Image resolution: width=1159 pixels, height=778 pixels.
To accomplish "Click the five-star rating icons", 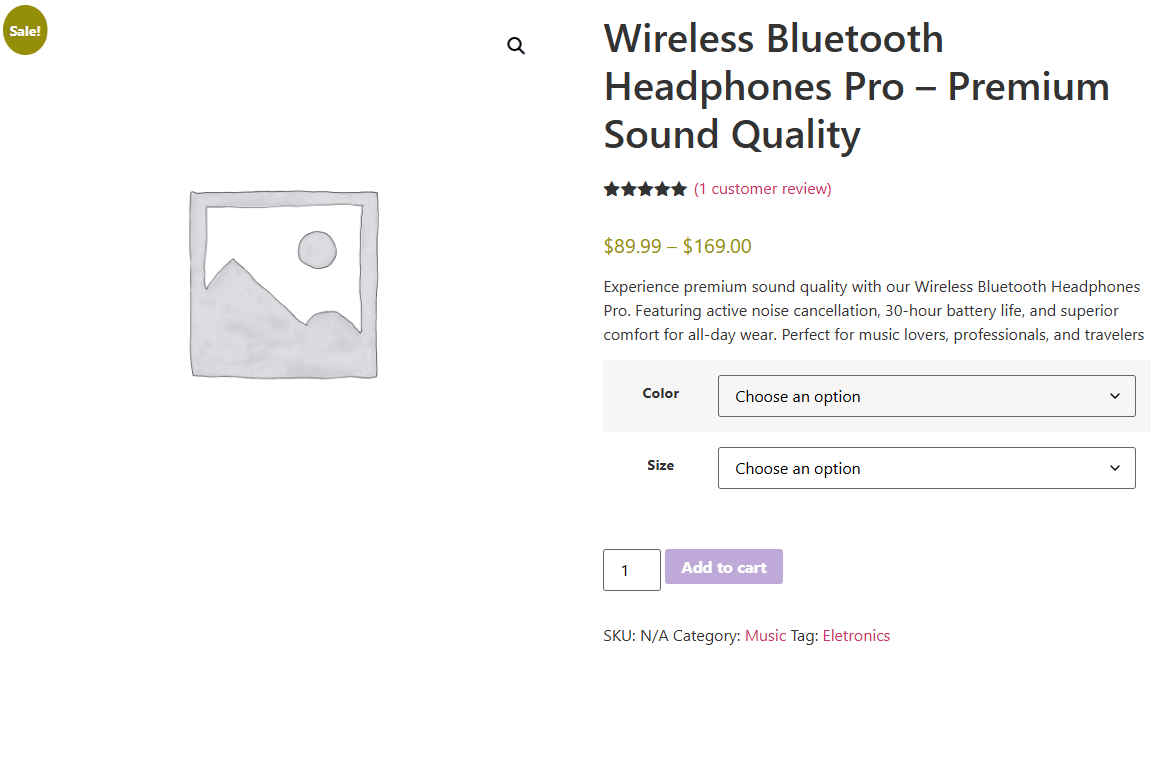I will 645,189.
